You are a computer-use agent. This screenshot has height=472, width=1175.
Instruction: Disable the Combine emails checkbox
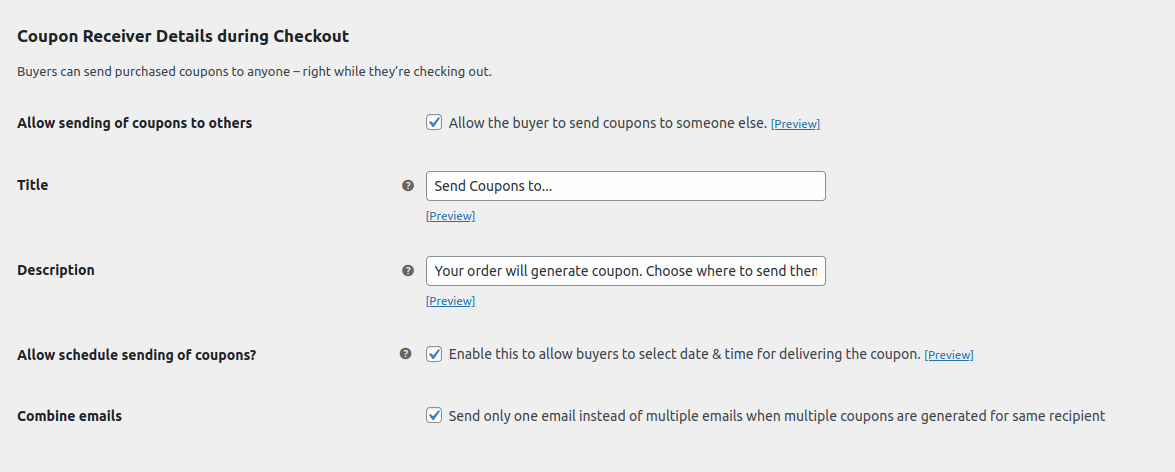point(434,415)
